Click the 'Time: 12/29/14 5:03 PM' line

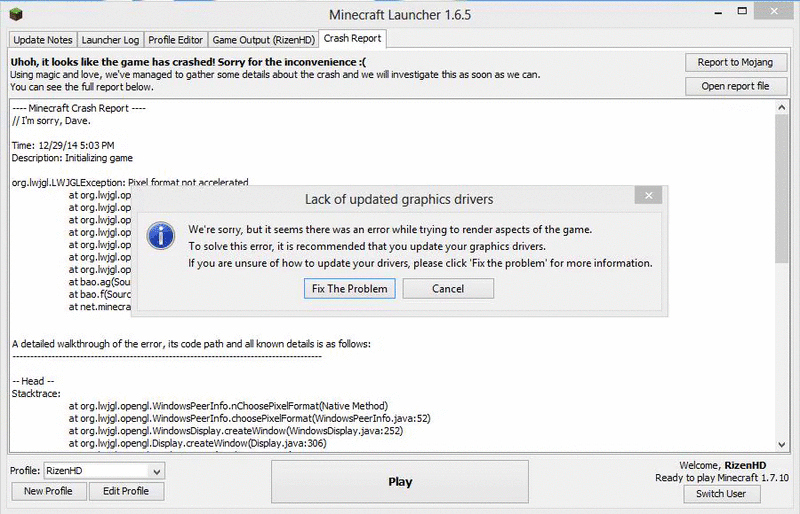pyautogui.click(x=63, y=145)
